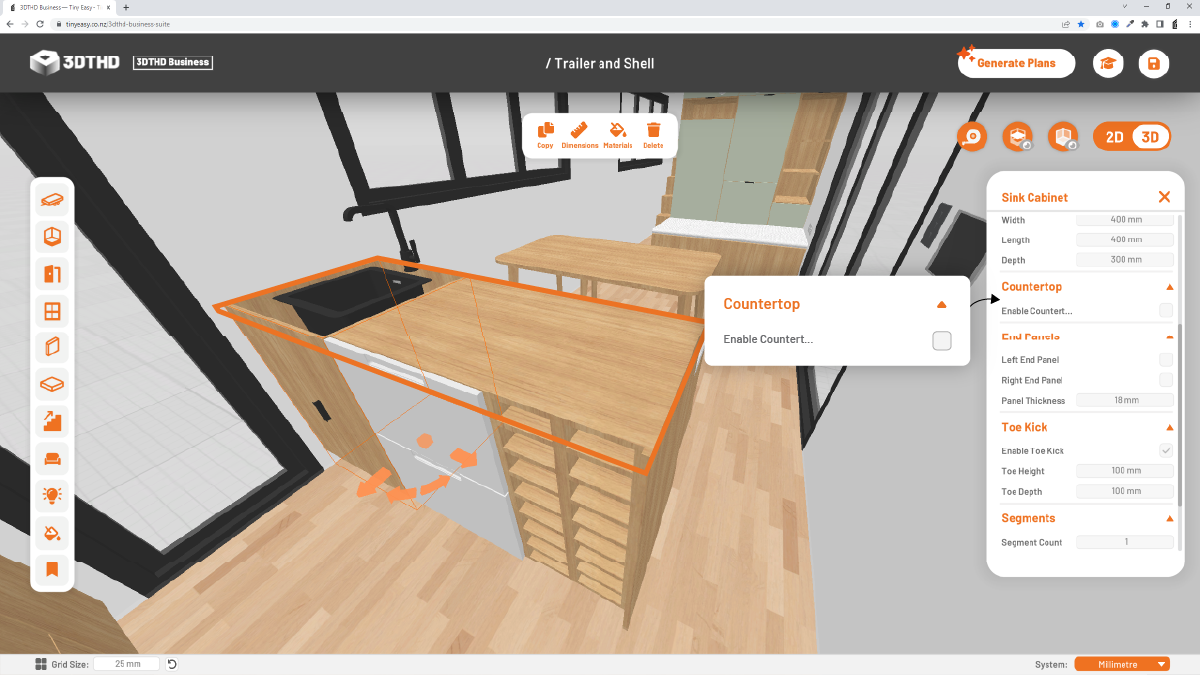Open the trailer tool in left sidebar
Image resolution: width=1200 pixels, height=675 pixels.
52,200
